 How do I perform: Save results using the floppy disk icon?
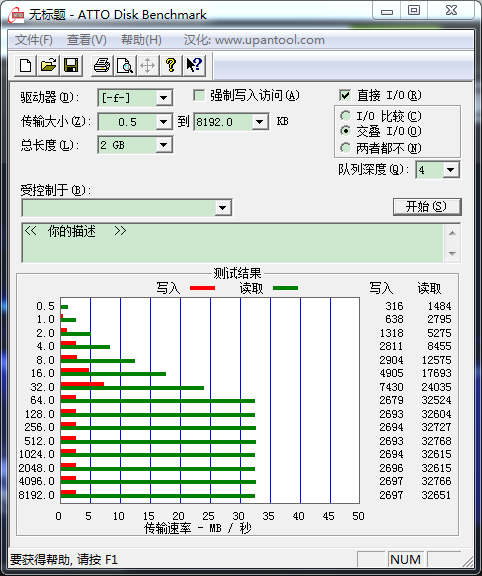coord(71,66)
